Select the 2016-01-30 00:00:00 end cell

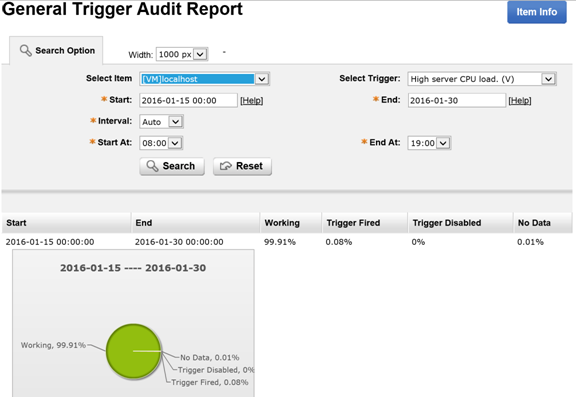click(x=179, y=242)
